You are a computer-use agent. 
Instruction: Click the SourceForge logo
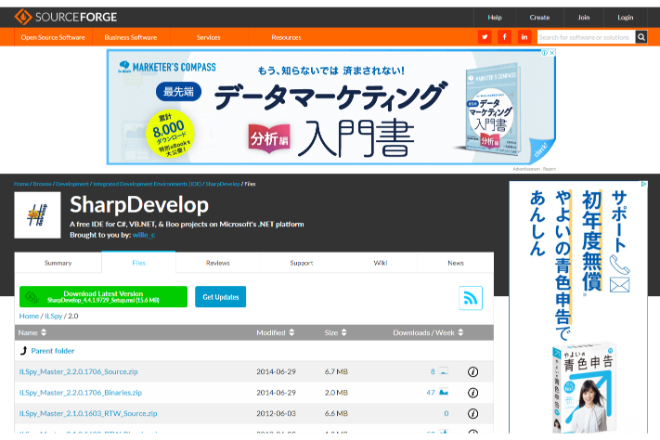pyautogui.click(x=66, y=17)
